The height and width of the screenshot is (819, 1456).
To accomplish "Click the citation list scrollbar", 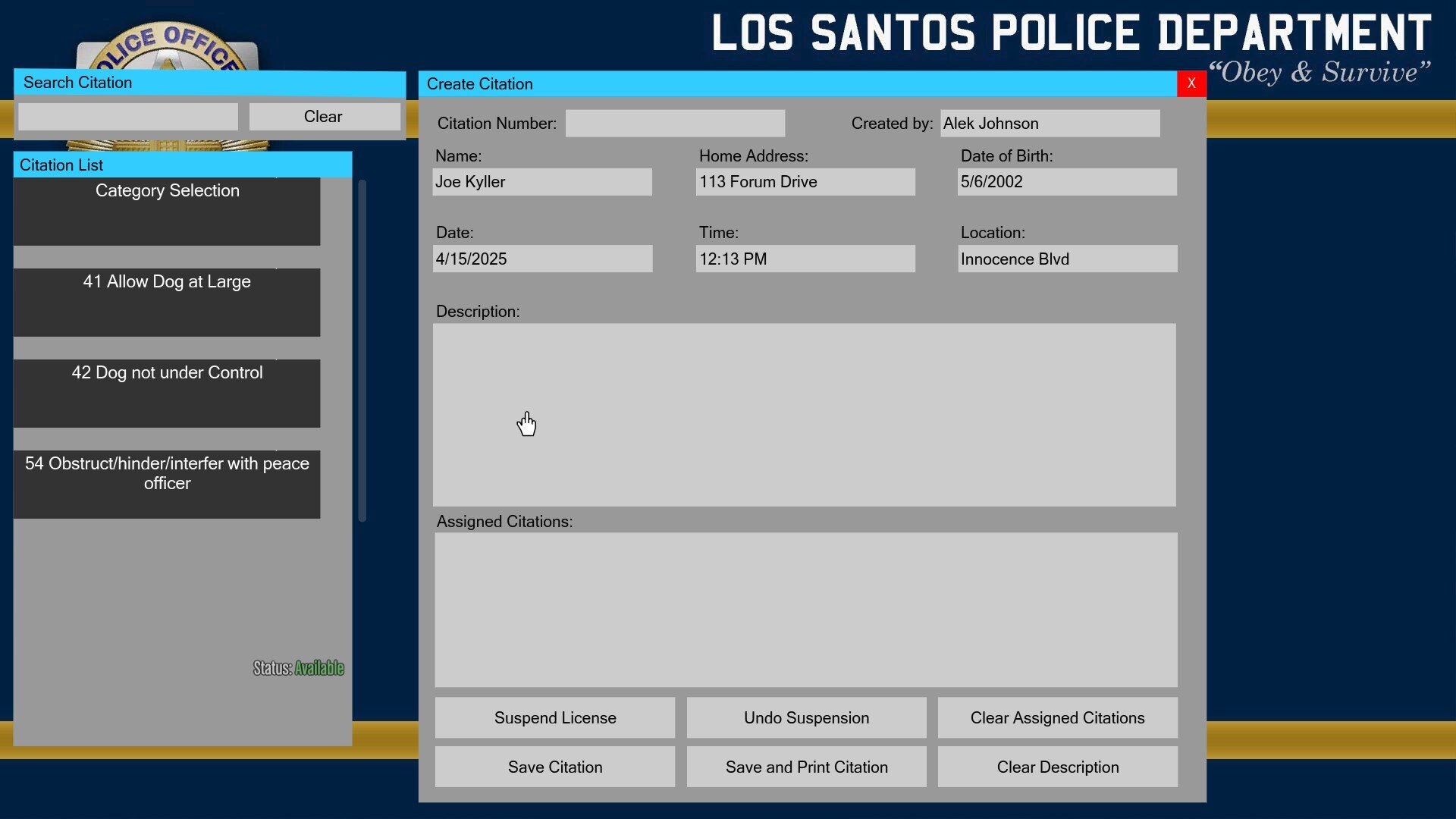I will 362,350.
